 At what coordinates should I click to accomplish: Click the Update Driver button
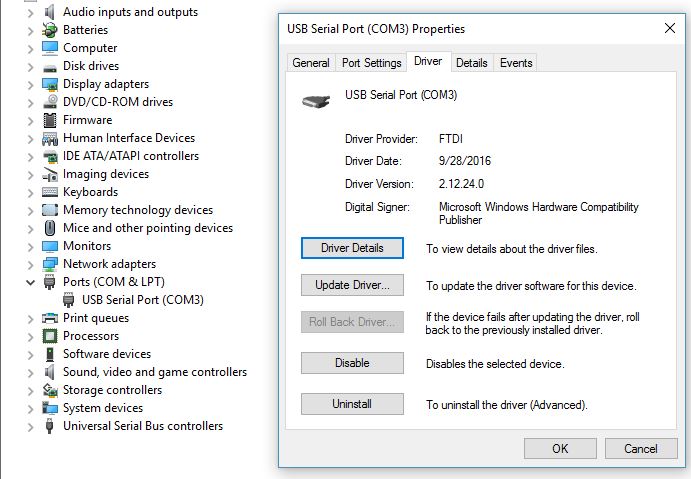[x=352, y=285]
